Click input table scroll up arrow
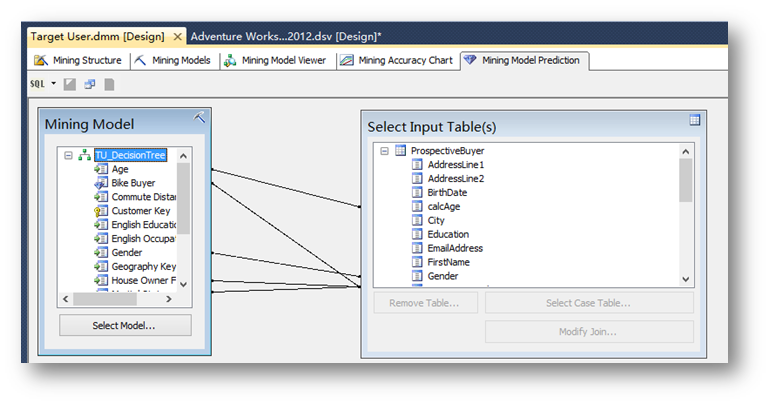770x405 pixels. point(686,152)
